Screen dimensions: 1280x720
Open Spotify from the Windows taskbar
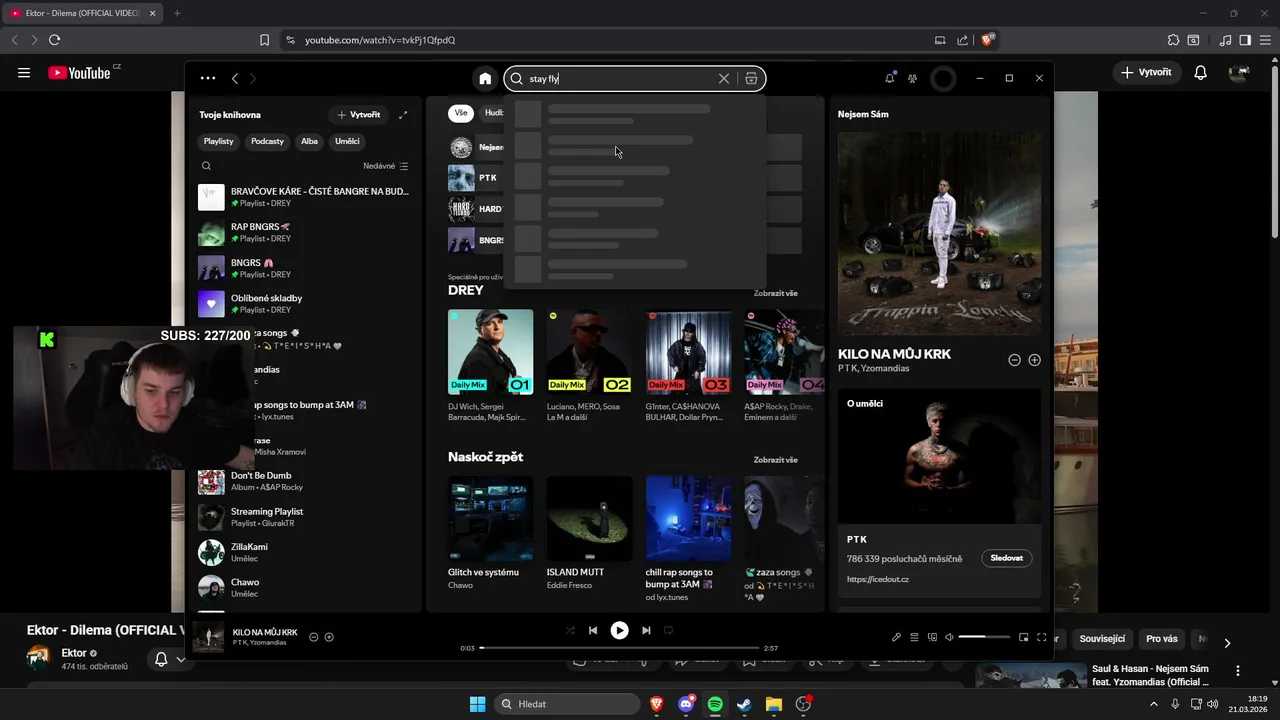(715, 704)
